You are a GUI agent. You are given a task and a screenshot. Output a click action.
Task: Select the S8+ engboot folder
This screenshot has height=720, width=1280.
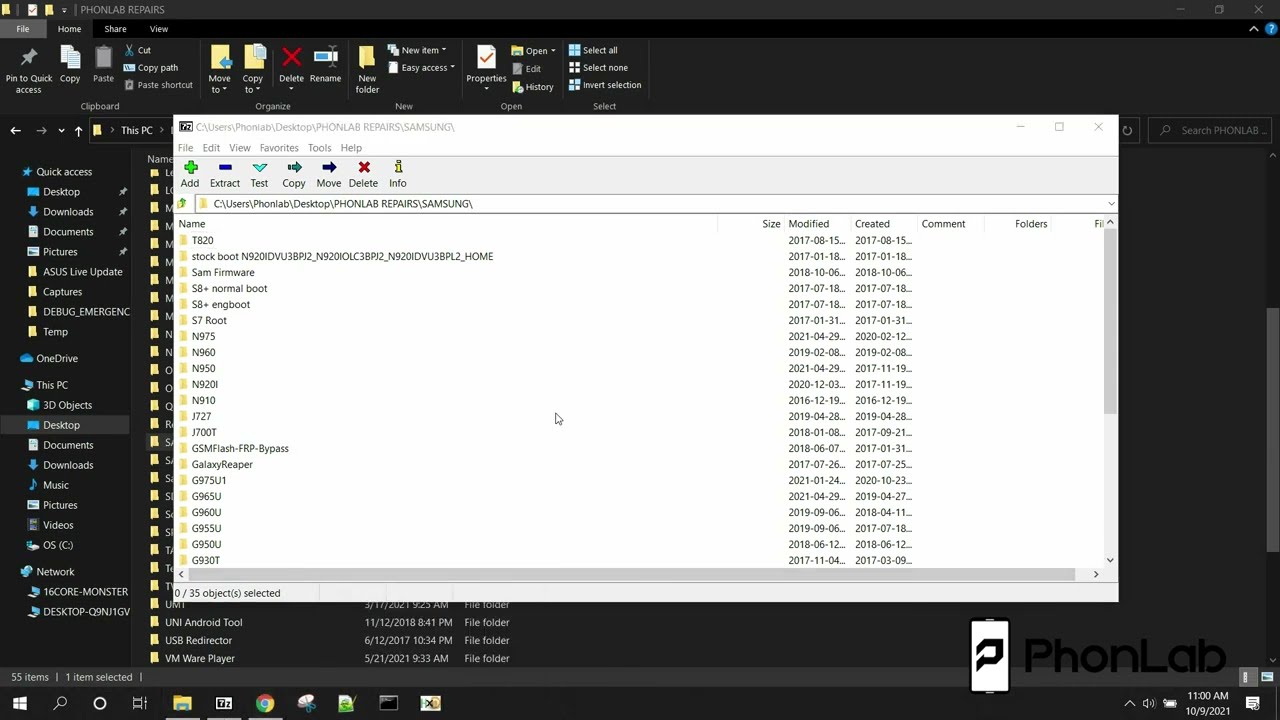click(x=221, y=304)
